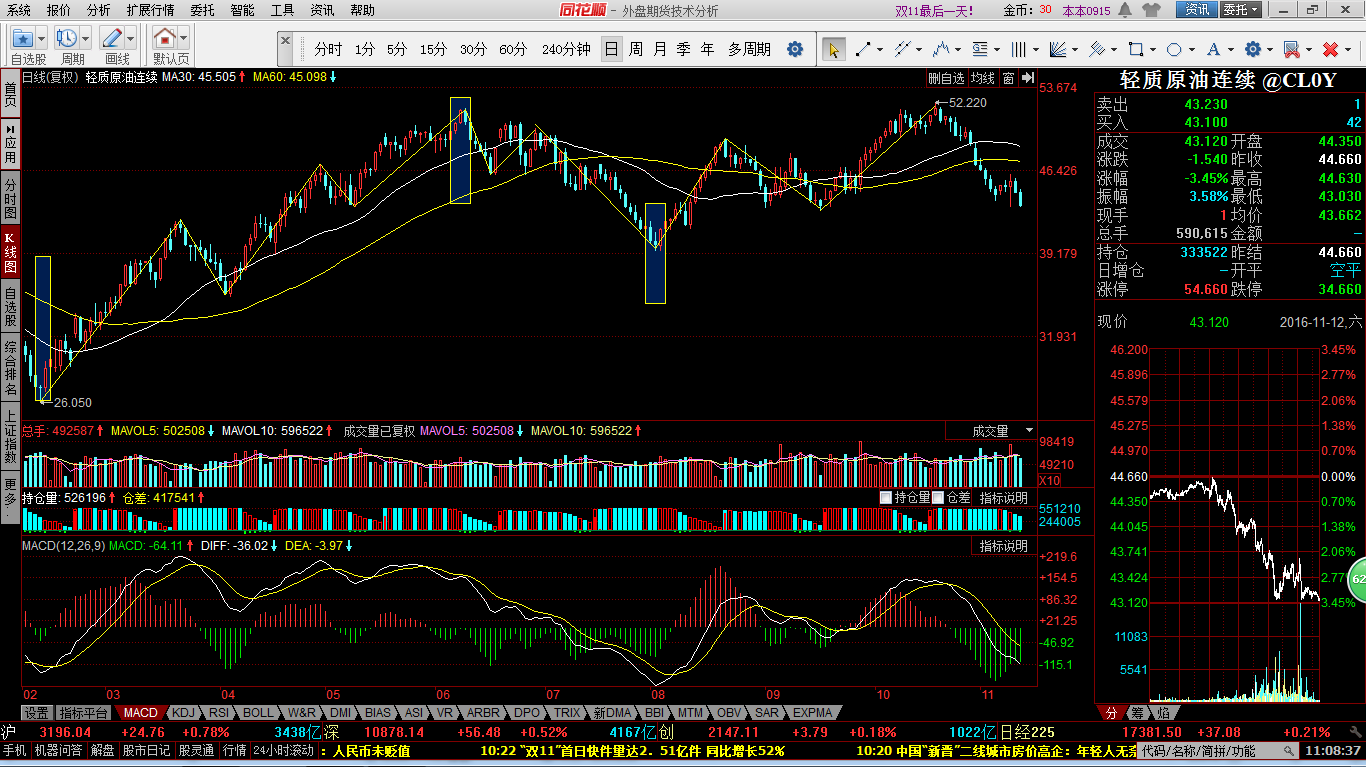Switch chart period to 分时
Screen dimensions: 1366x767
click(x=328, y=49)
